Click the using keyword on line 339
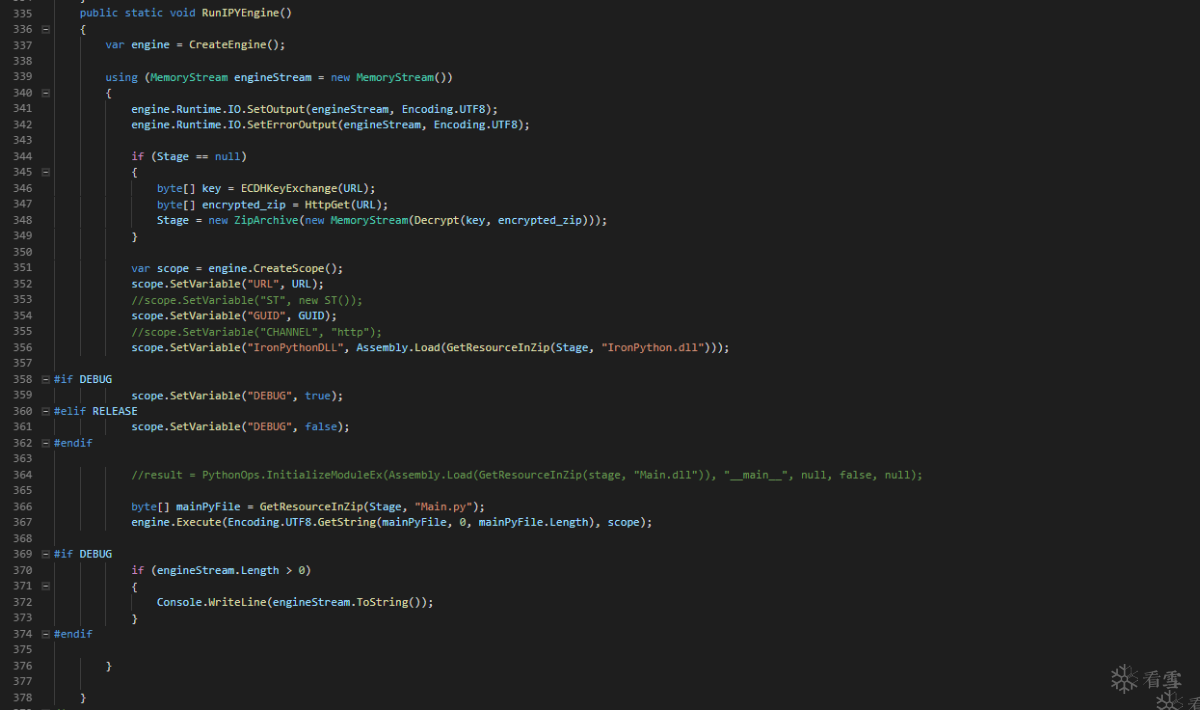This screenshot has width=1200, height=710. 121,77
